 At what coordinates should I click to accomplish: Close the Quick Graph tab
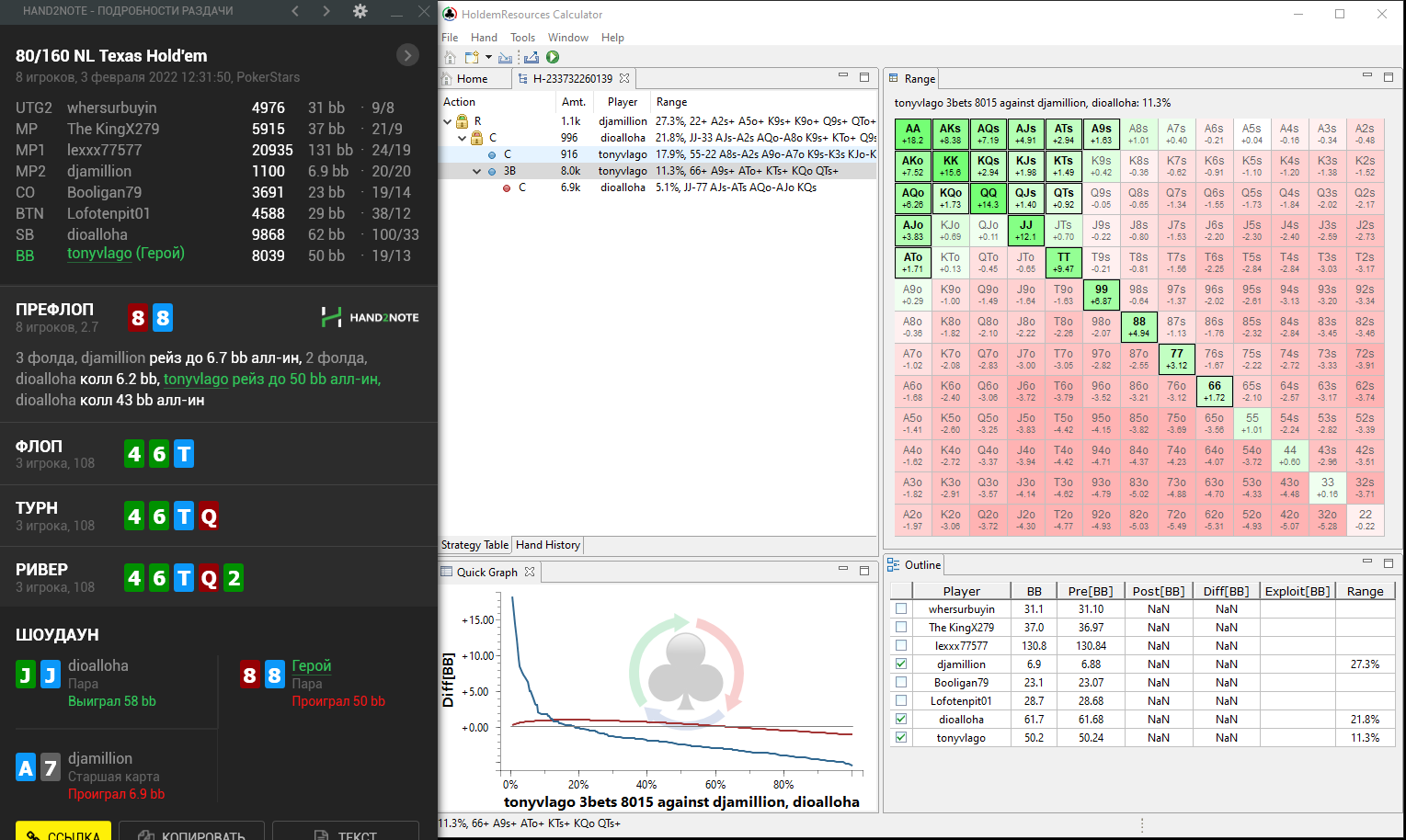point(530,572)
